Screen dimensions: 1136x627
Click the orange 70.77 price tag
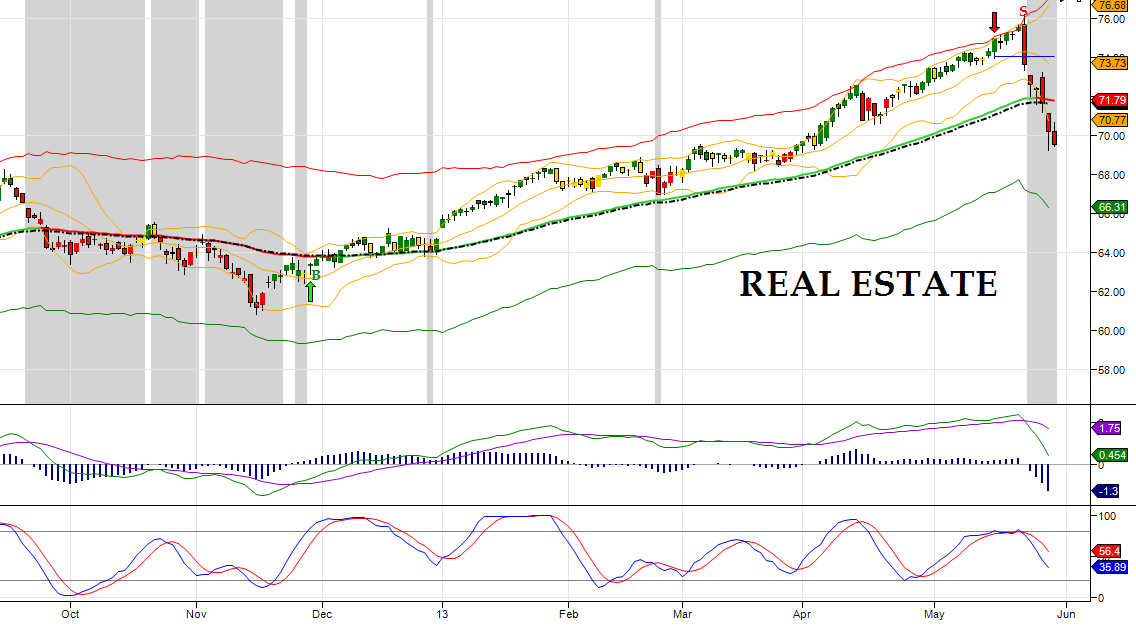pyautogui.click(x=1112, y=120)
